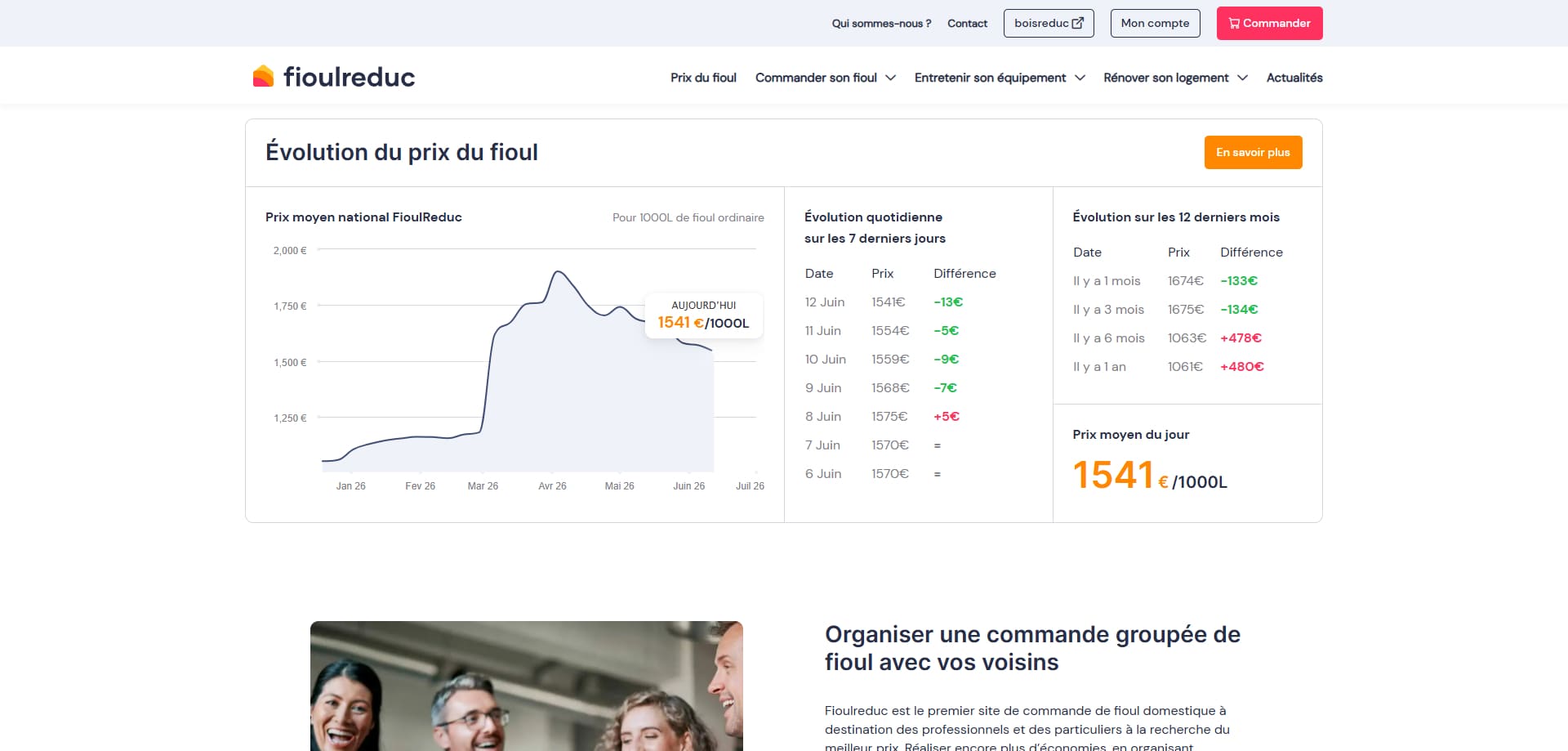
Task: Click the Mai 26 axis label
Action: point(619,486)
